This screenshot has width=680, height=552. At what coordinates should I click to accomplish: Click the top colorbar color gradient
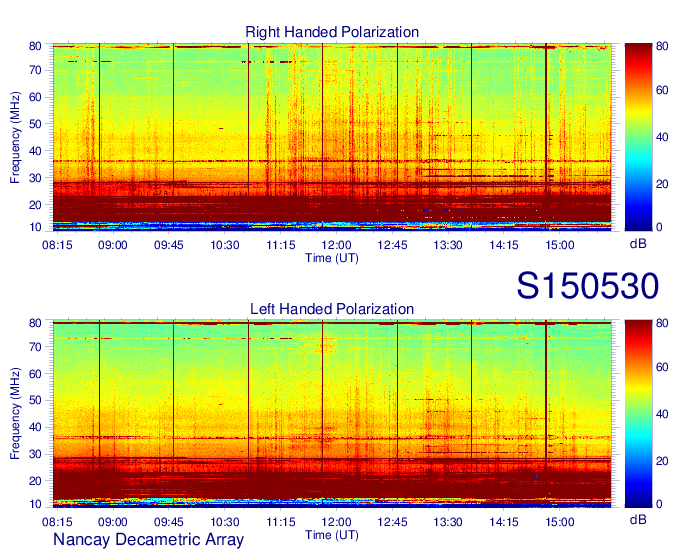click(x=638, y=137)
